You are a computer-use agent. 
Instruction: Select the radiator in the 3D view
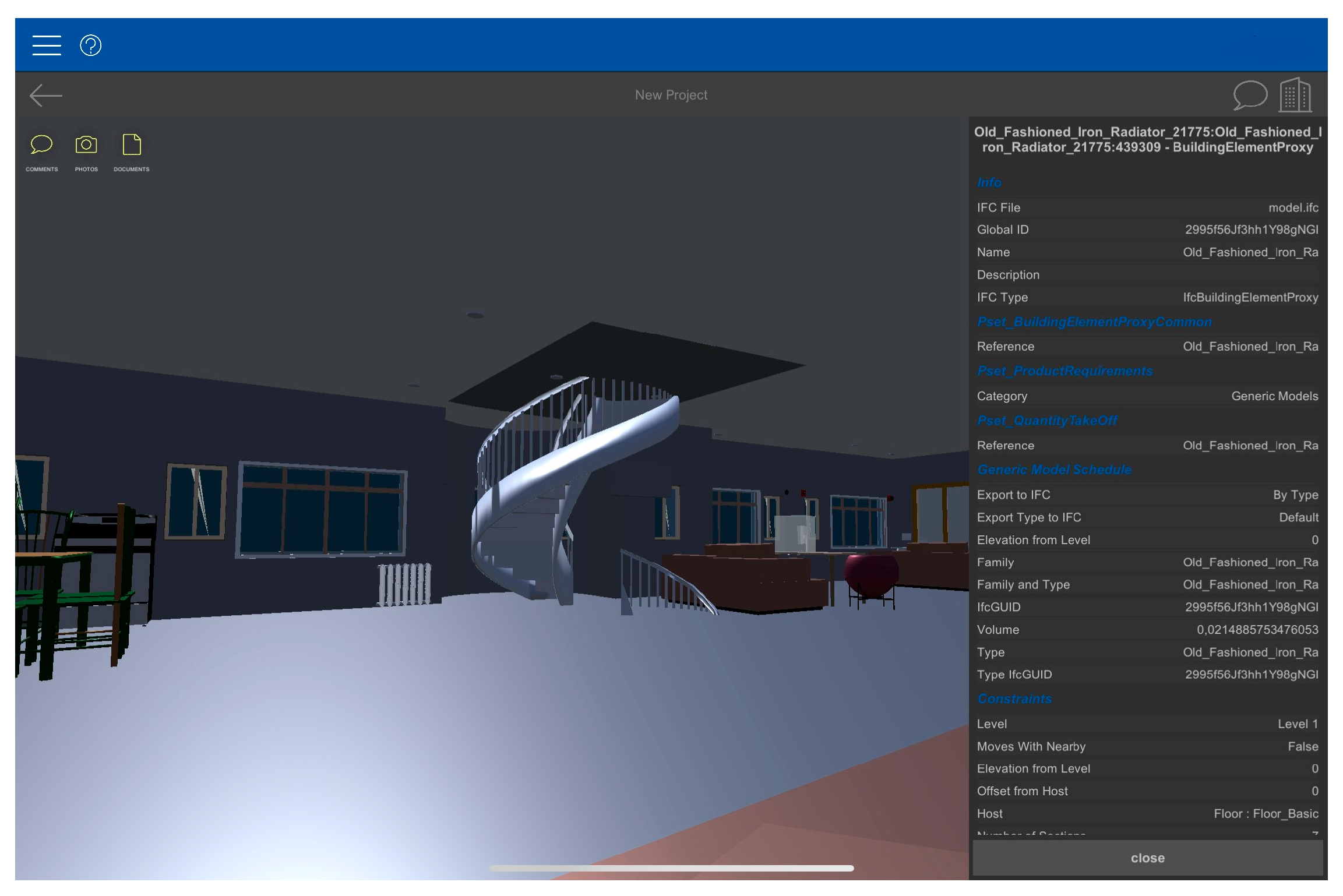click(406, 583)
